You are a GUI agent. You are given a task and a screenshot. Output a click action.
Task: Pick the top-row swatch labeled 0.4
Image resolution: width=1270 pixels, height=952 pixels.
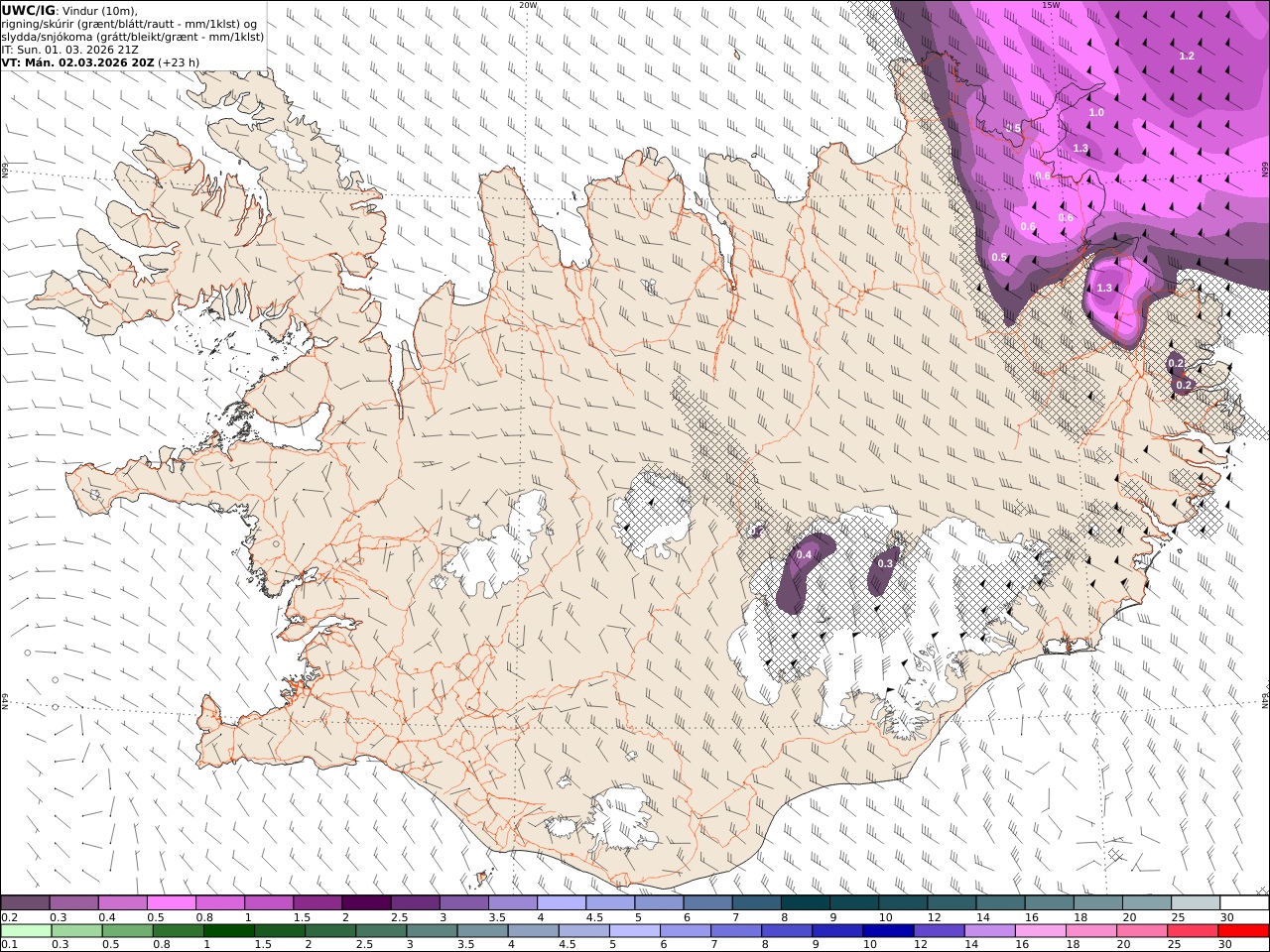click(122, 903)
